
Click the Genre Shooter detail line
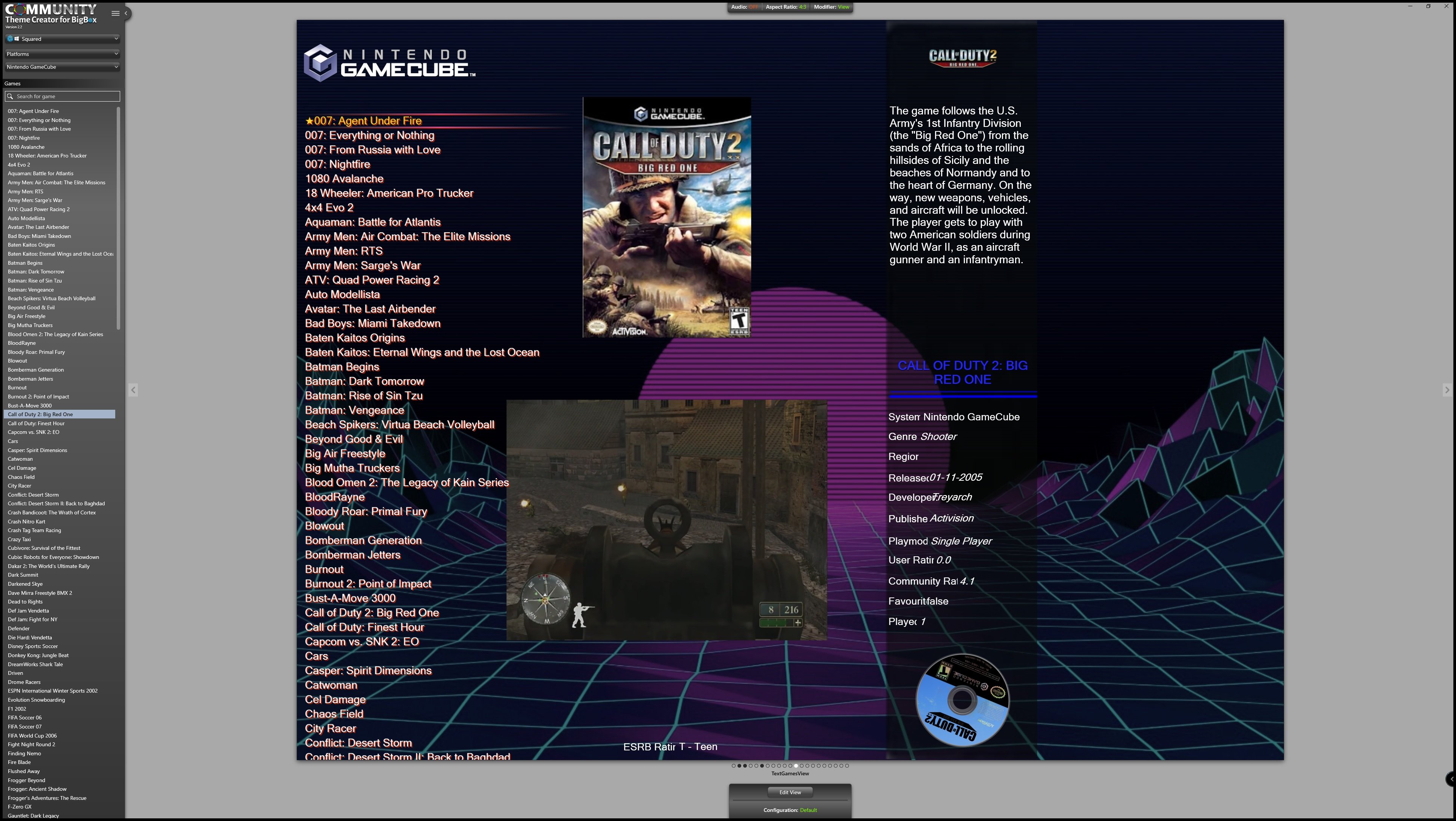coord(923,437)
